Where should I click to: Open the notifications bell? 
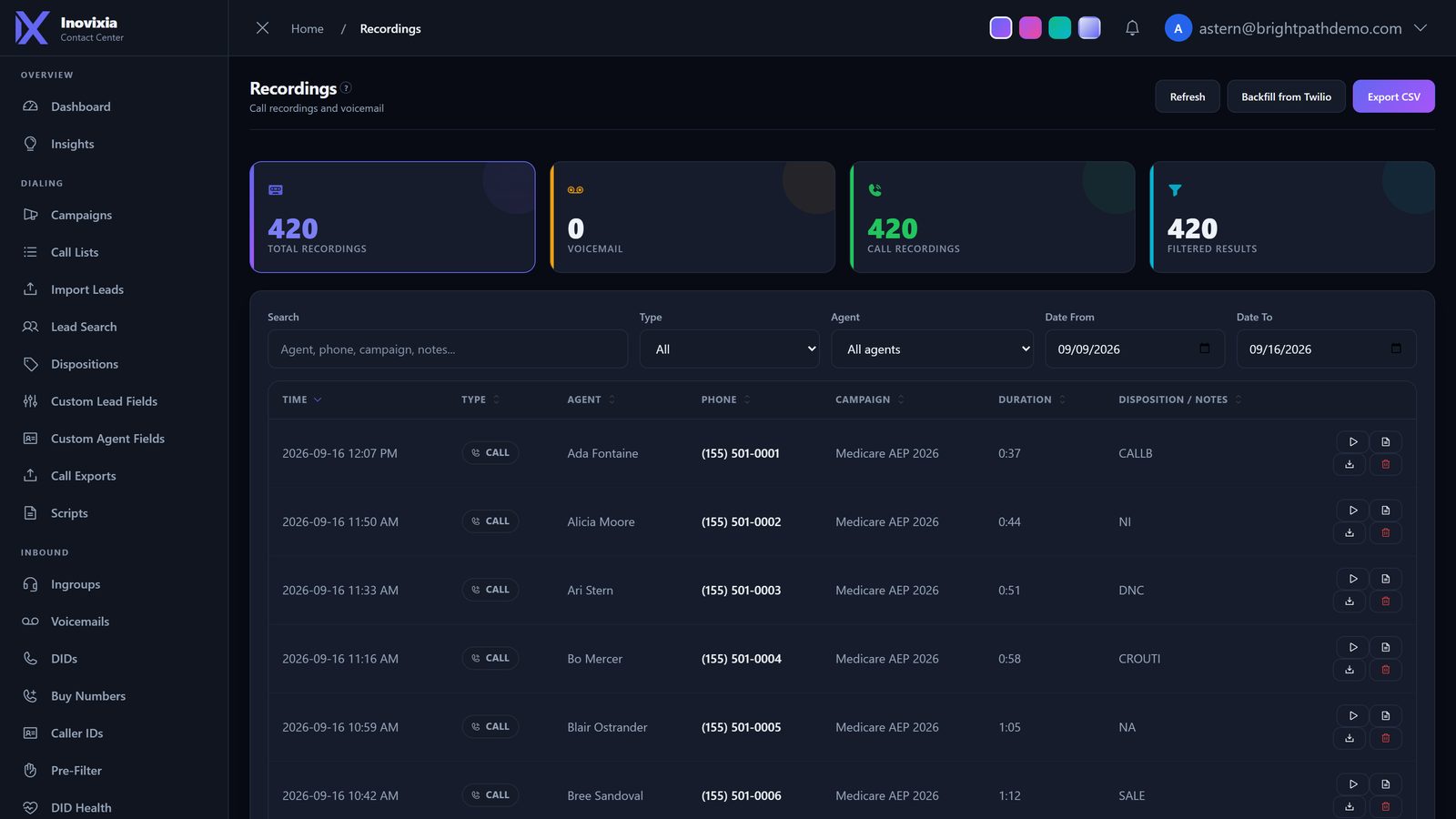tap(1132, 28)
